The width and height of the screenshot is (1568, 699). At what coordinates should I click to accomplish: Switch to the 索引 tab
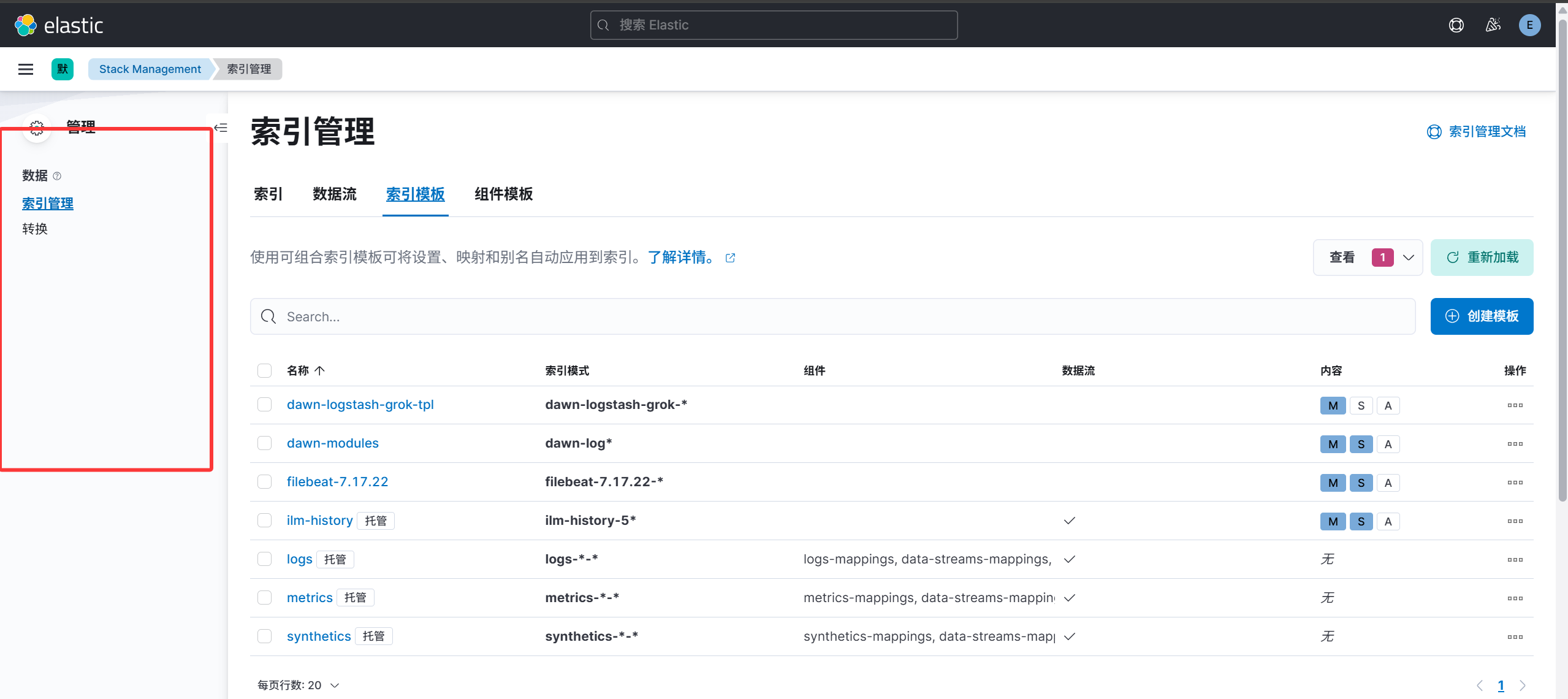click(268, 194)
